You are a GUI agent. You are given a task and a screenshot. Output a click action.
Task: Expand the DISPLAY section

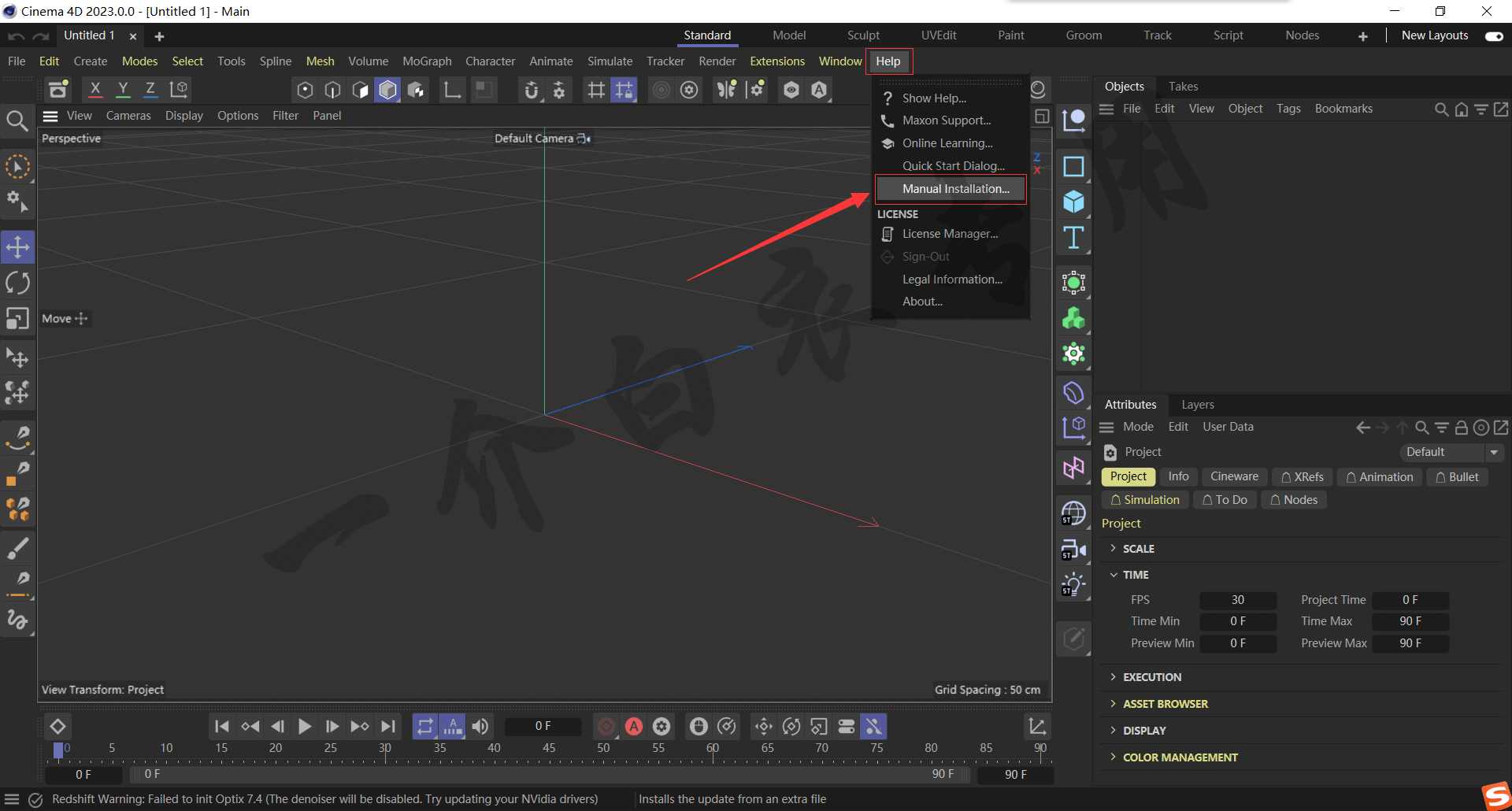coord(1143,731)
